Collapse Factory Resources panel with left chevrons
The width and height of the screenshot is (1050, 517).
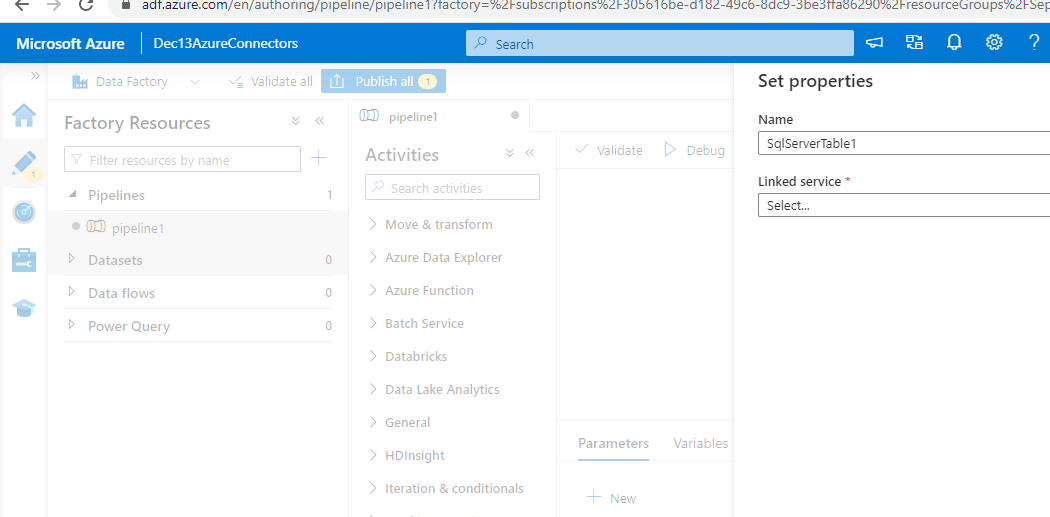(319, 121)
